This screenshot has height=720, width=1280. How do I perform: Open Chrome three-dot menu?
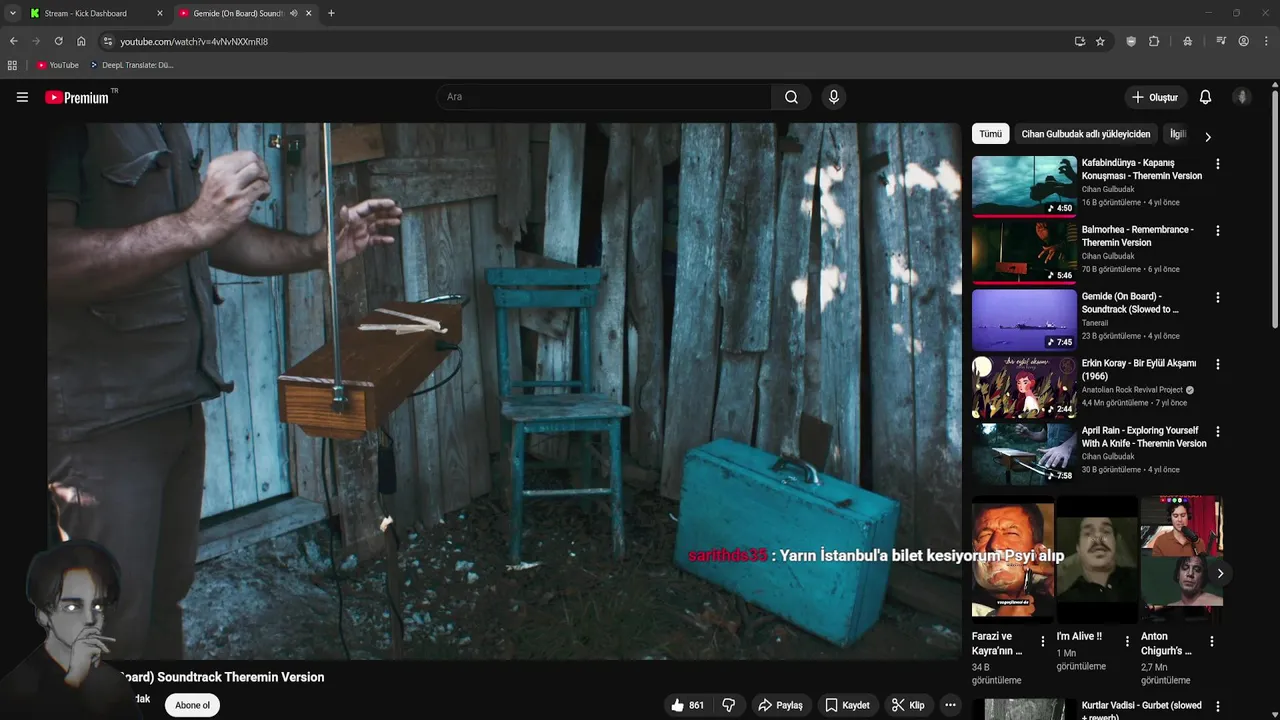1266,41
